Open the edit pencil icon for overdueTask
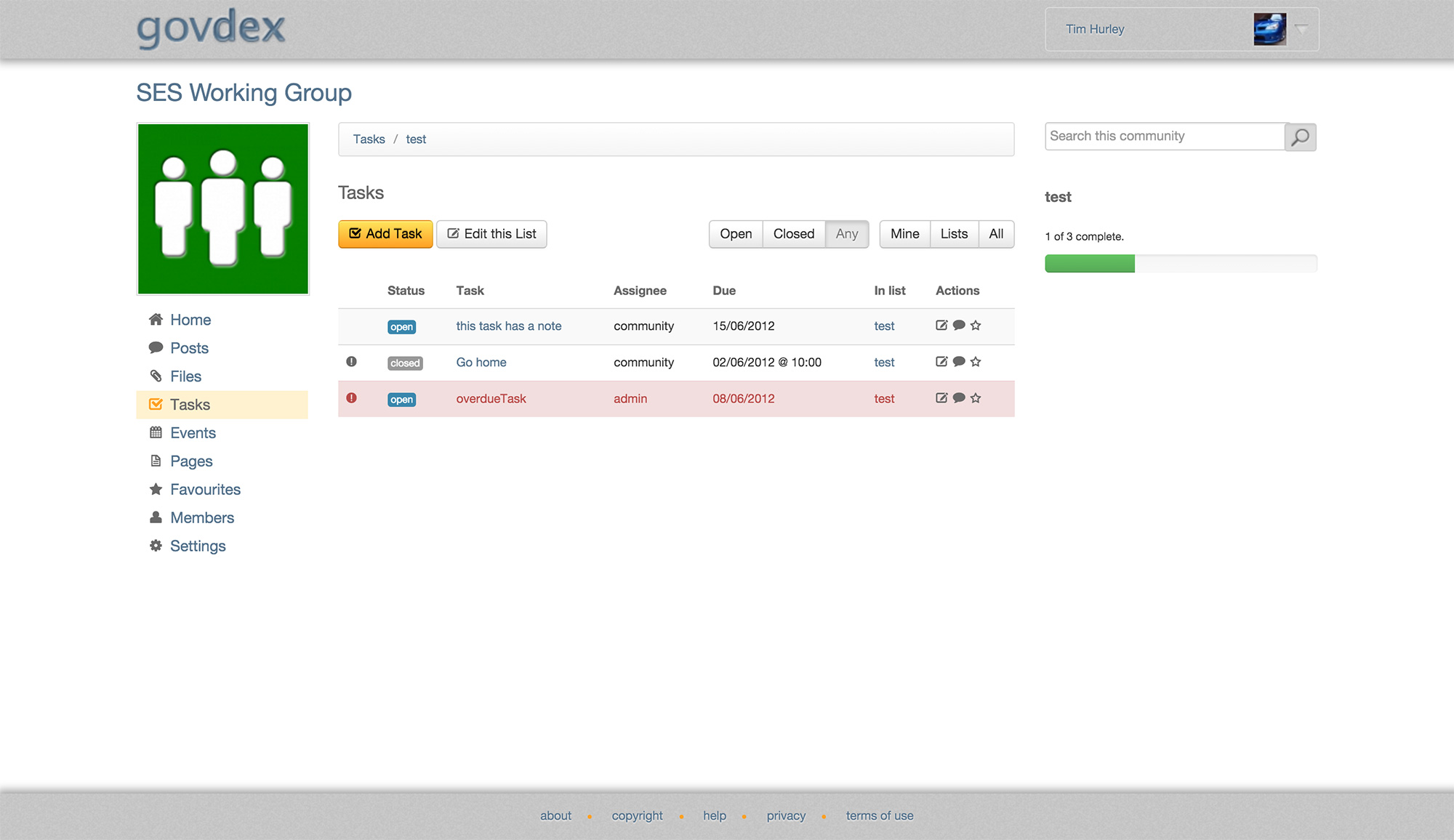Image resolution: width=1454 pixels, height=840 pixels. pyautogui.click(x=941, y=398)
